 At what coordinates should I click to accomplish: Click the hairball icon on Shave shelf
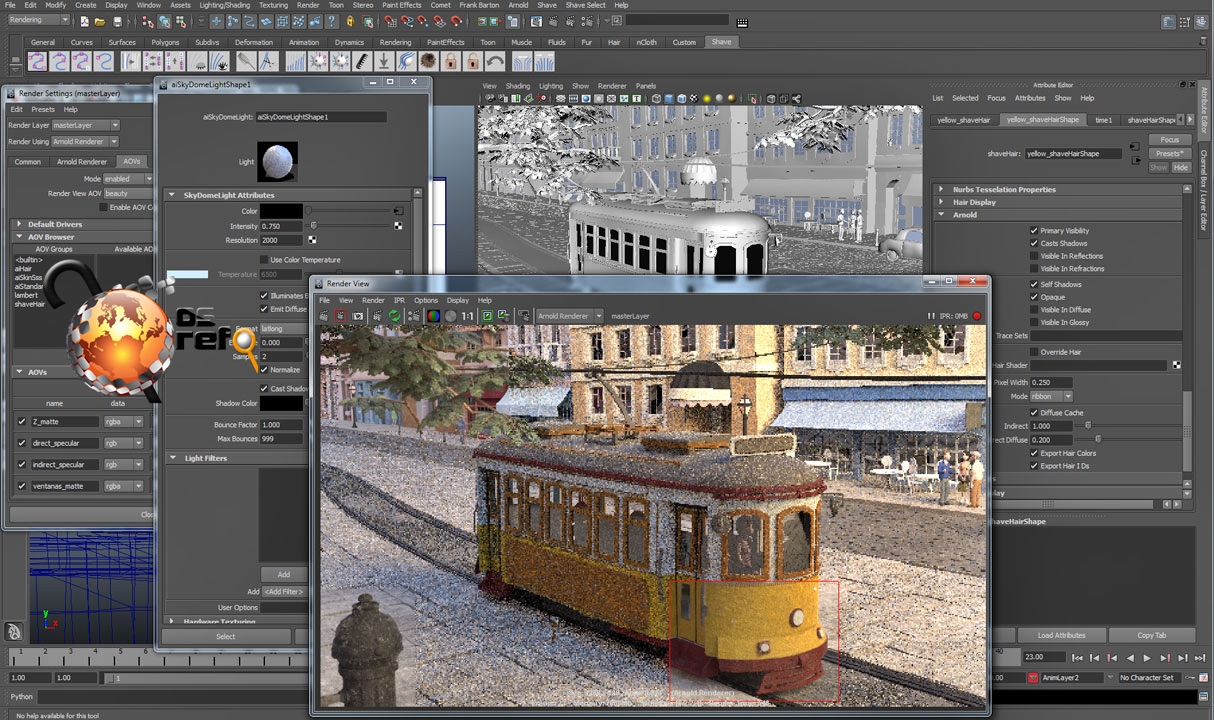click(x=428, y=61)
